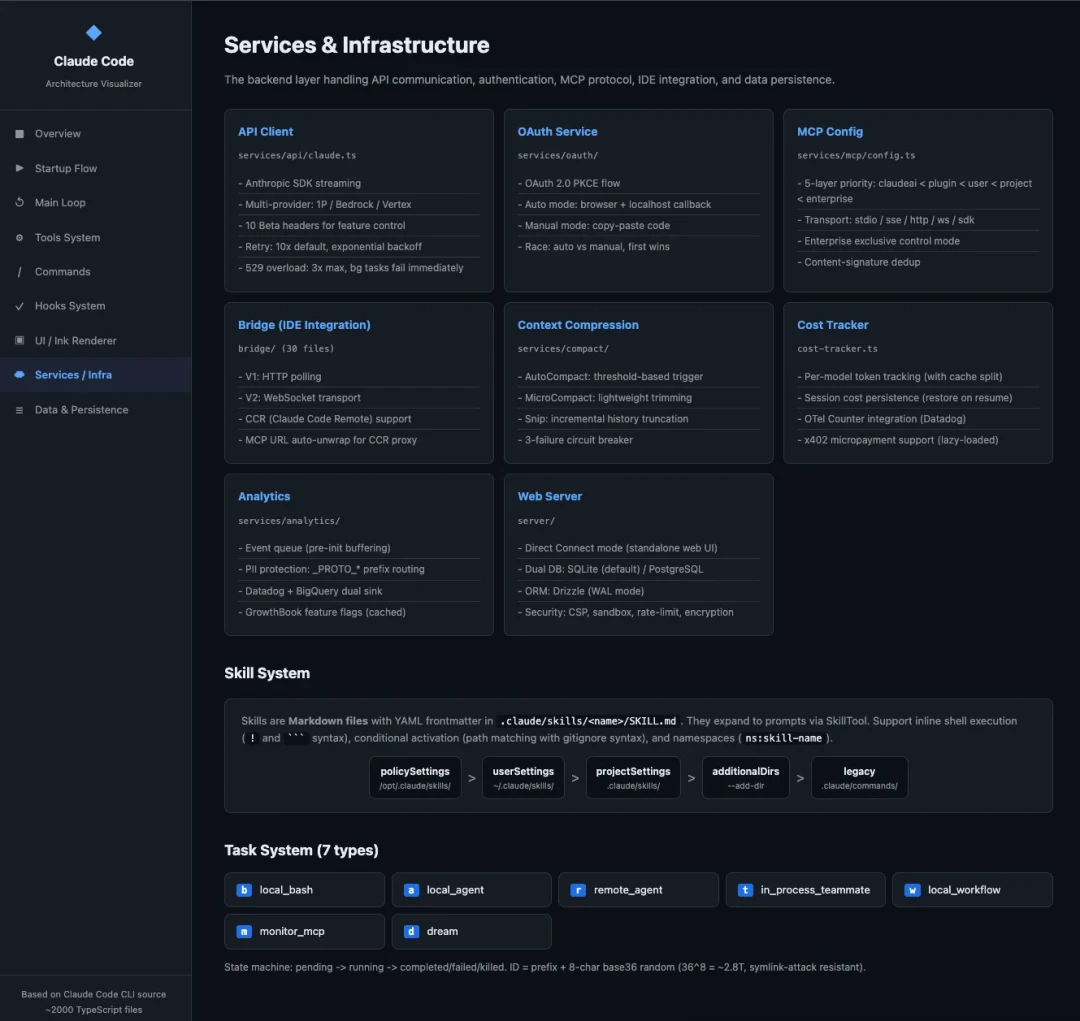Navigate to Tools System
Image resolution: width=1080 pixels, height=1021 pixels.
(x=96, y=237)
